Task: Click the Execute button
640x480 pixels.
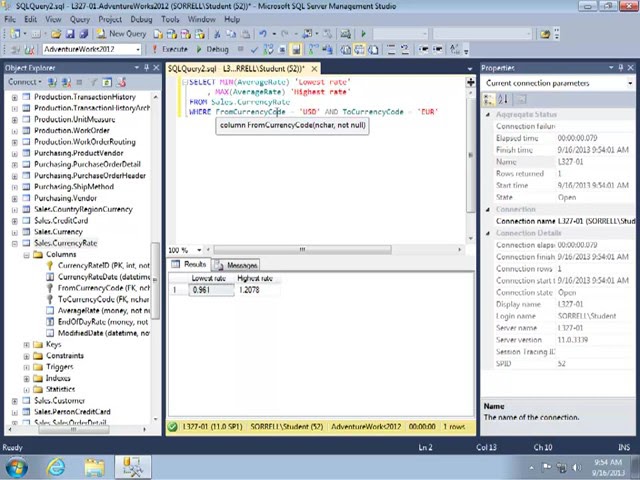Action: 170,49
